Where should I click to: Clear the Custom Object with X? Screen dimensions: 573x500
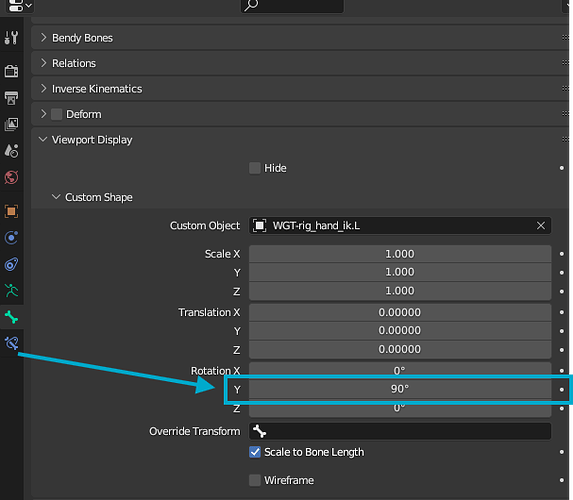tap(541, 226)
